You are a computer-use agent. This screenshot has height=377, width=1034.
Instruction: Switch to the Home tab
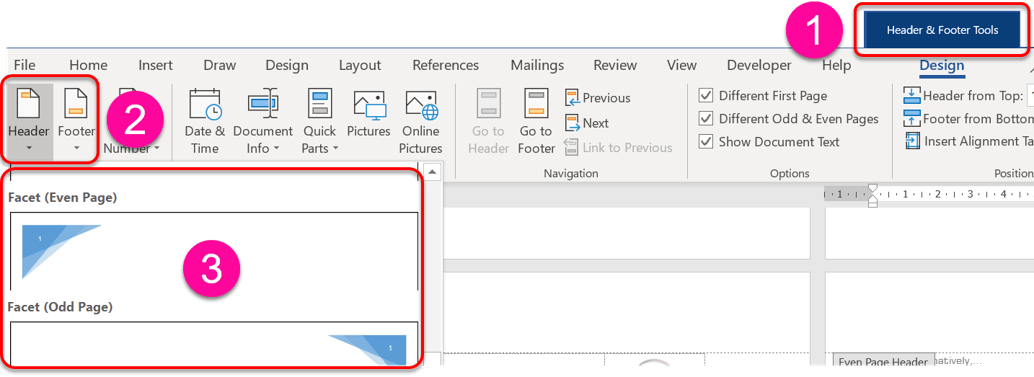click(x=88, y=65)
